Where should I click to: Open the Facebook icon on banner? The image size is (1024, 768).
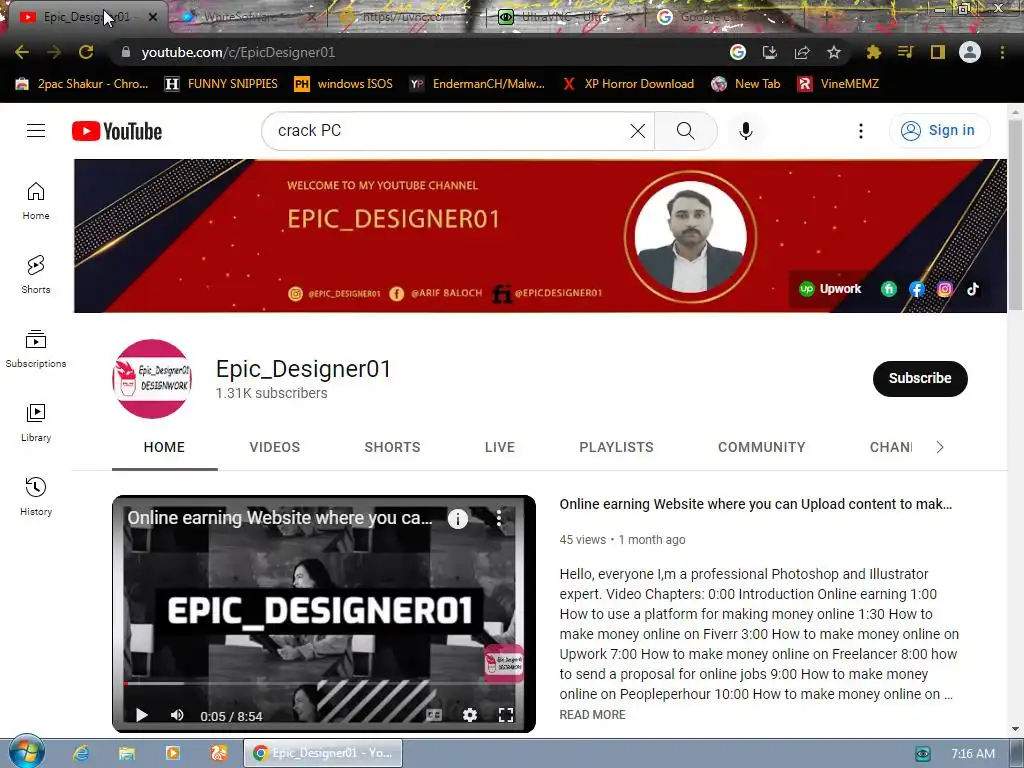point(916,289)
